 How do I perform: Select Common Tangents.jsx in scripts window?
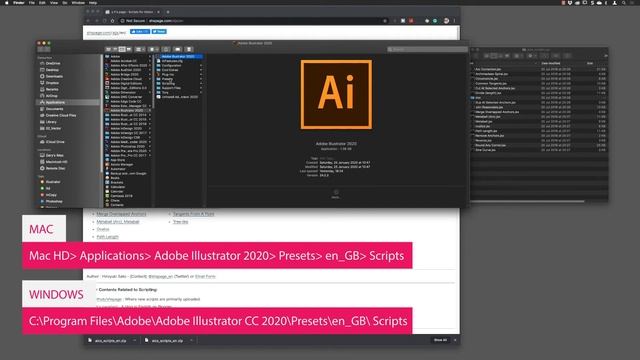pos(491,83)
